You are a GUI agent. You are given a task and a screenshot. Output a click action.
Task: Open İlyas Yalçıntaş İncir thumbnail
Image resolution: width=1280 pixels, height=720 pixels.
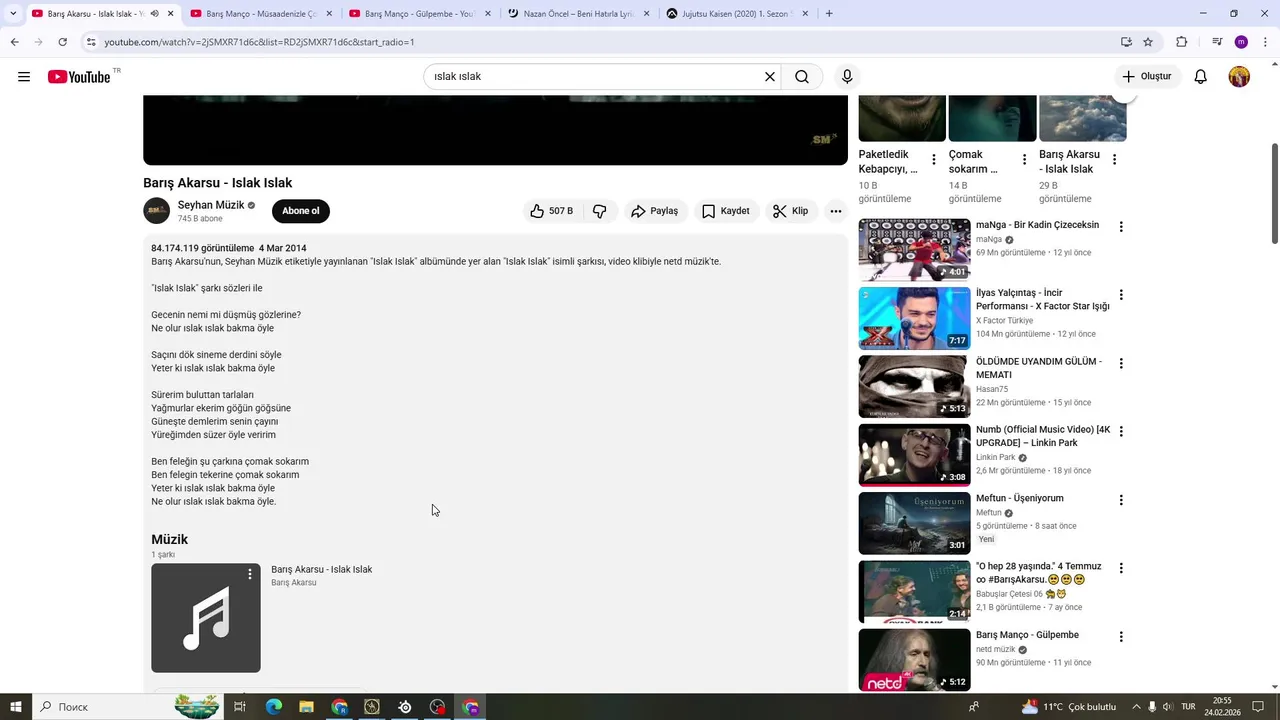click(914, 318)
